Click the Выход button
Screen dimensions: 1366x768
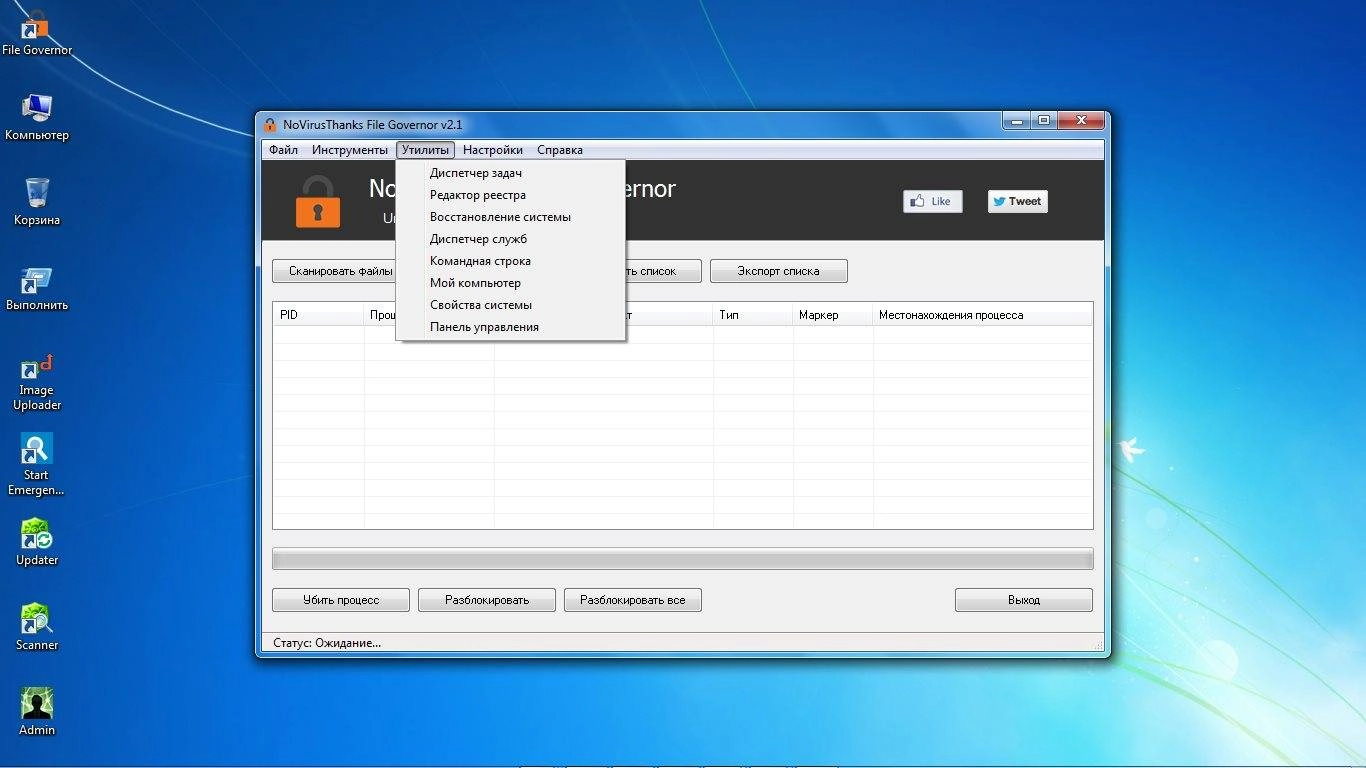point(1024,600)
